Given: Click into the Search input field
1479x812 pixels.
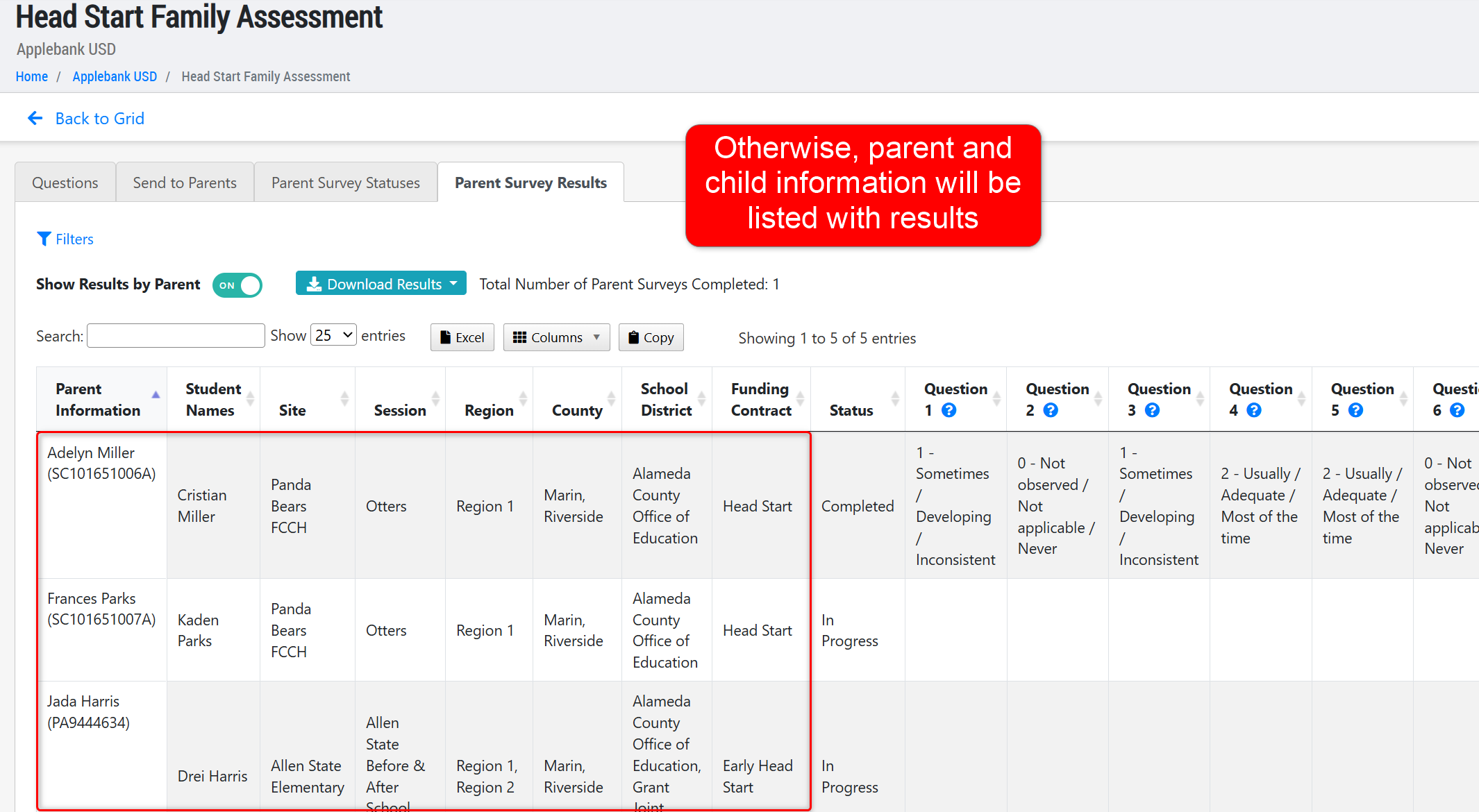Looking at the screenshot, I should pyautogui.click(x=176, y=336).
